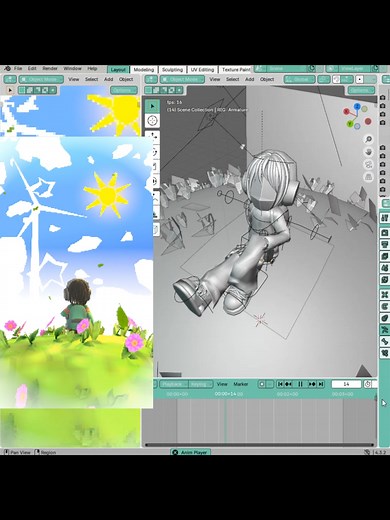Screen dimensions: 390x520
Task: Toggle proportional editing in viewport header
Action: click(359, 79)
